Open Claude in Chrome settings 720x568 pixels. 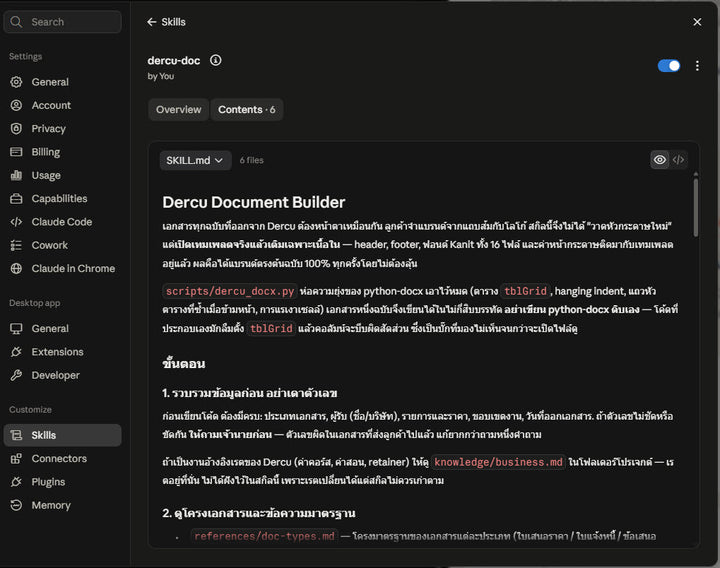(x=62, y=268)
